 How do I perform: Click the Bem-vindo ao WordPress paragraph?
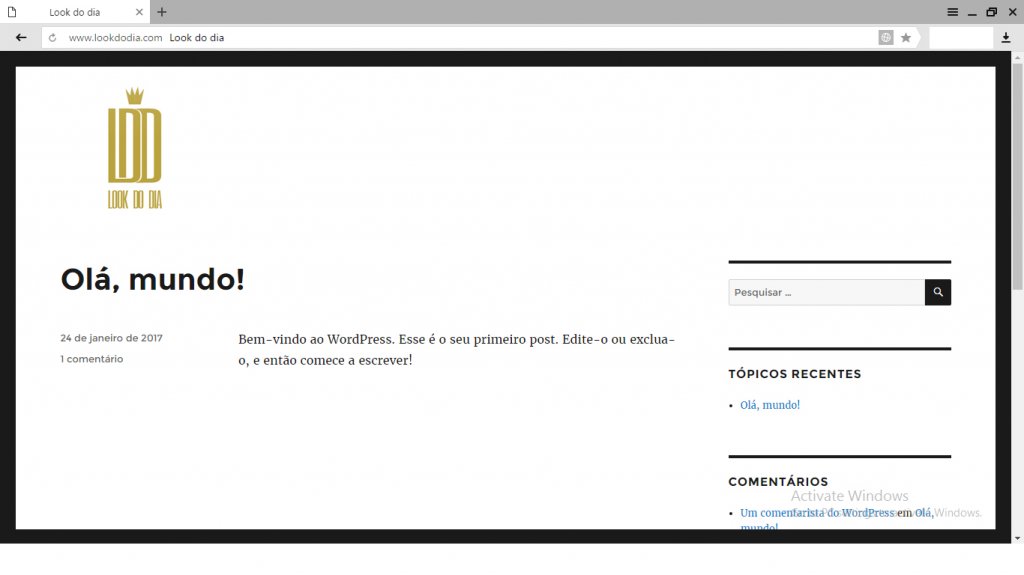(x=456, y=350)
